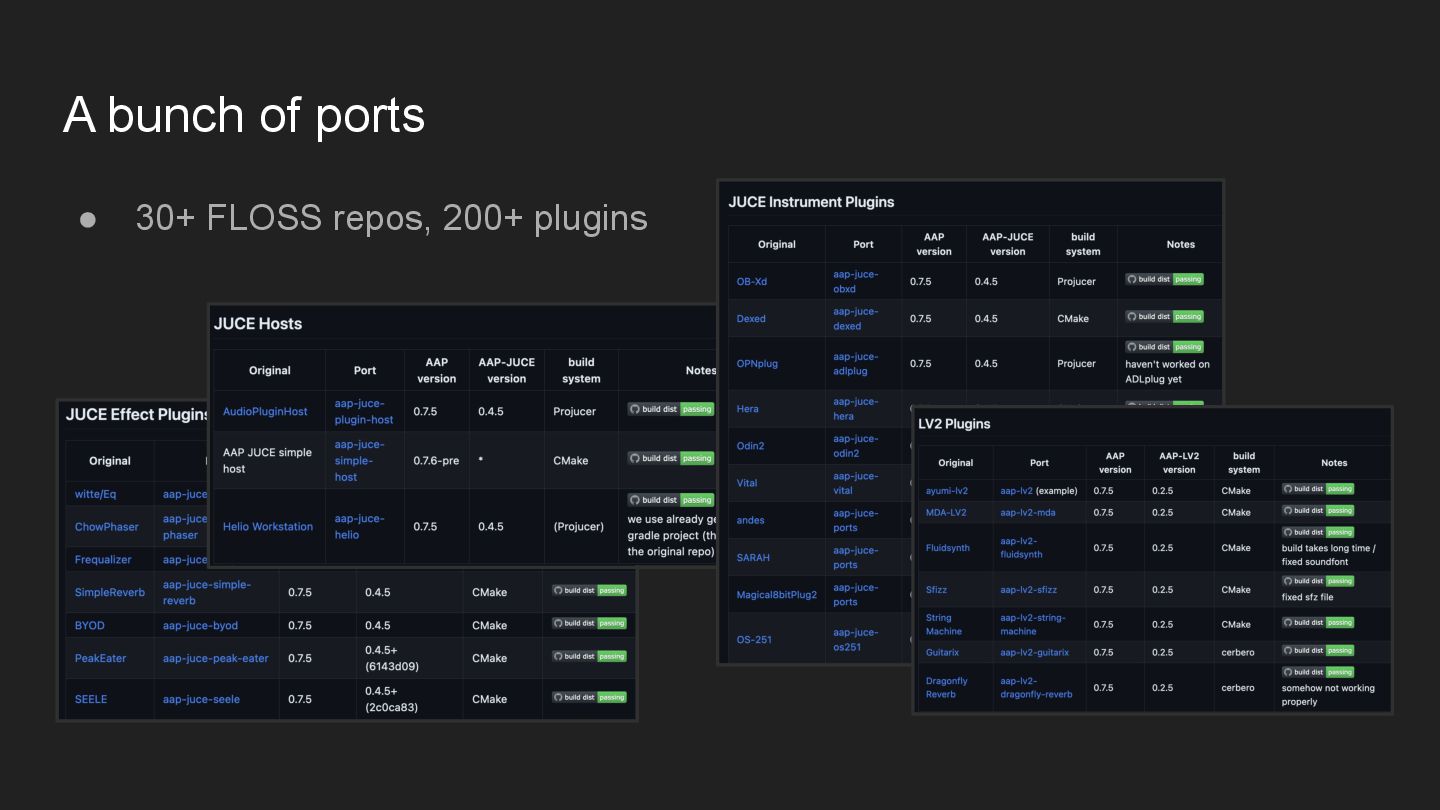Open the aap-juce-plugin-host port link
1440x810 pixels.
tap(364, 411)
